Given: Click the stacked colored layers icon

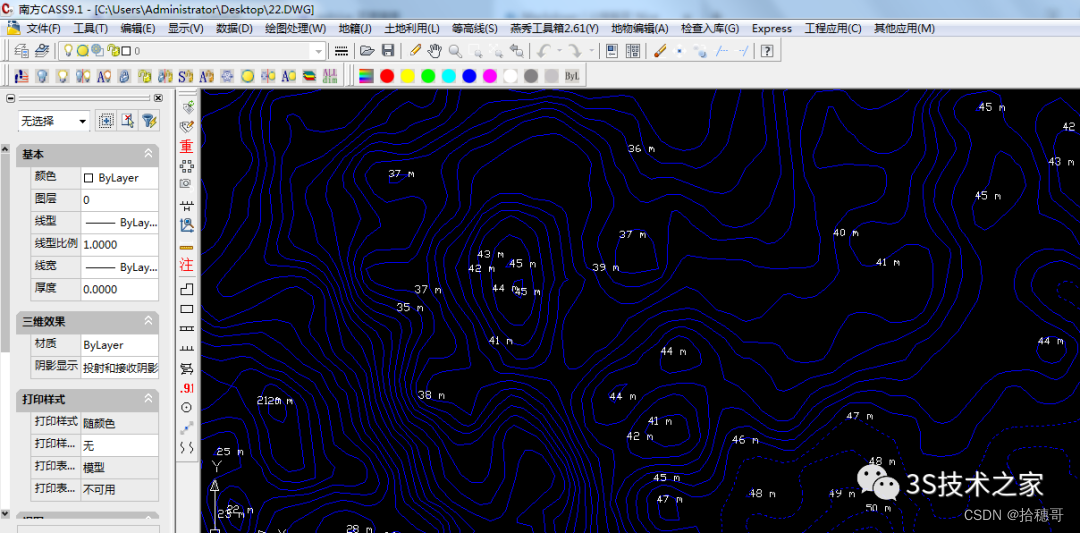Looking at the screenshot, I should tap(311, 76).
